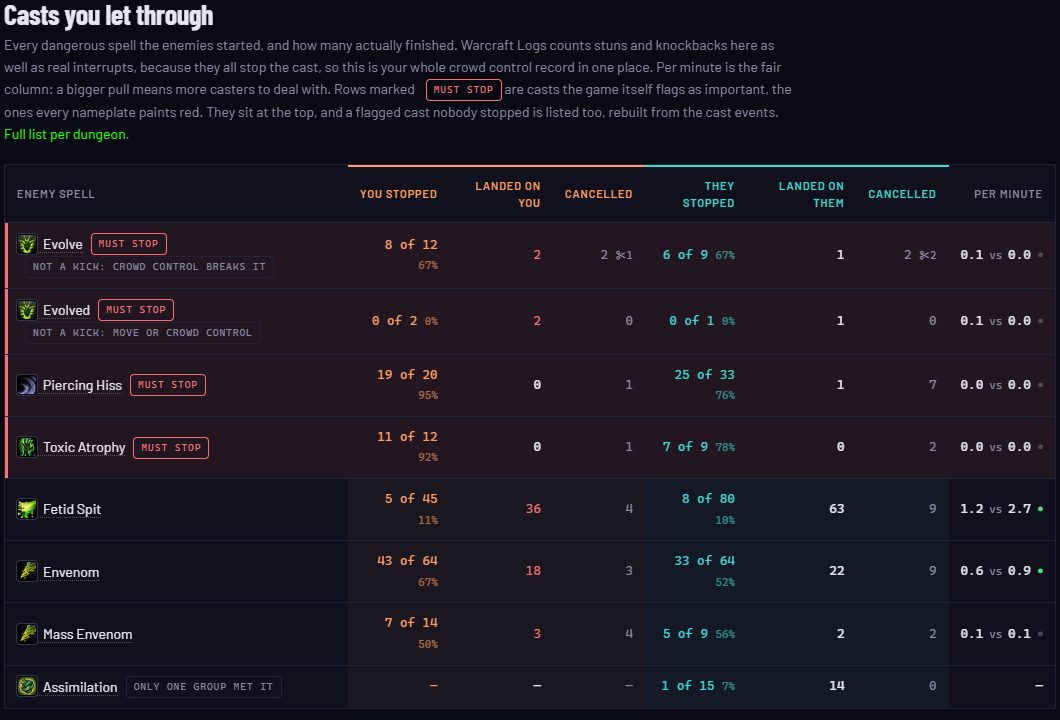
Task: Click the MUST STOP badge in the description
Action: [x=463, y=90]
